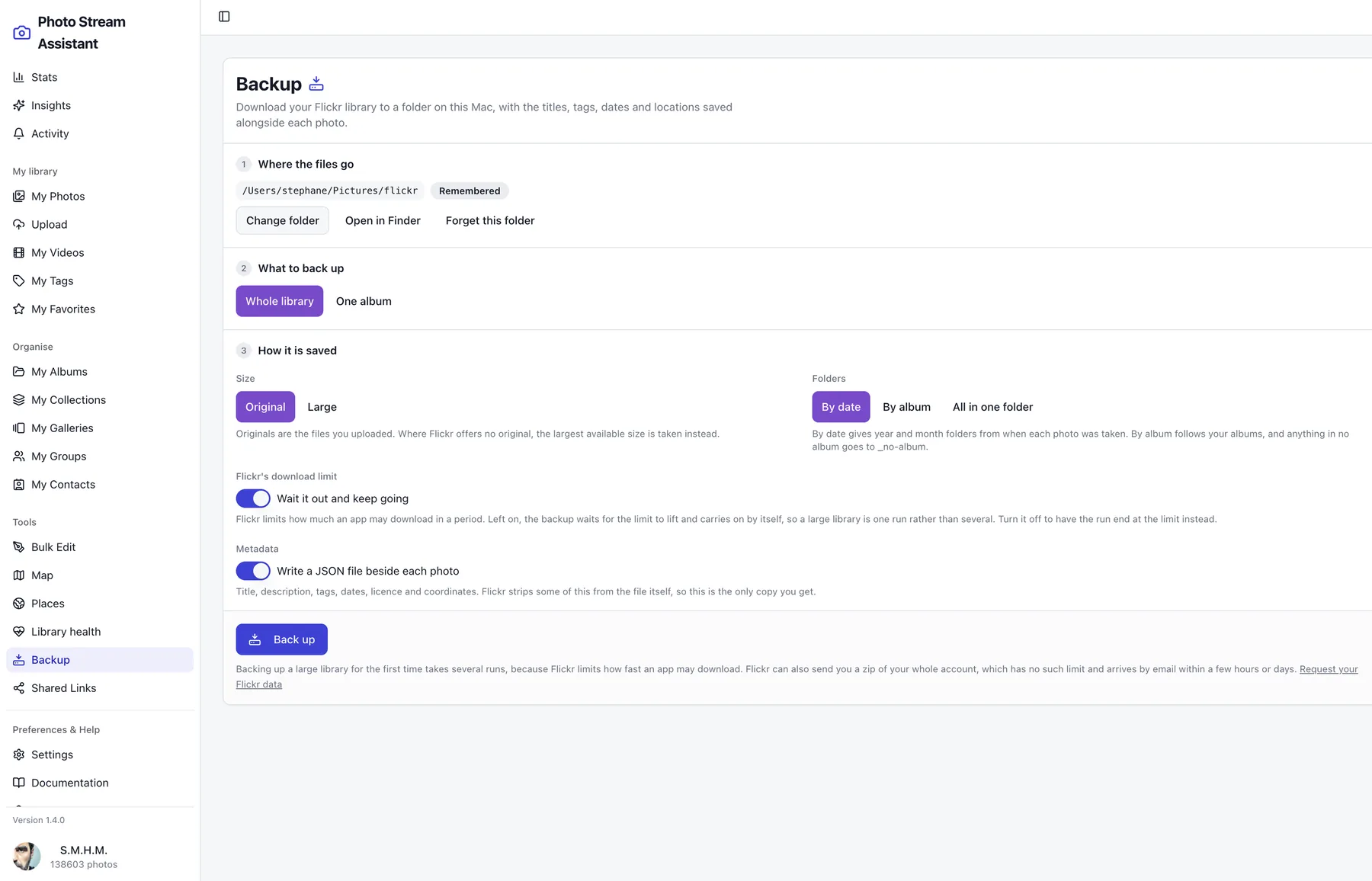Open the Backup sidebar item
The height and width of the screenshot is (881, 1372).
click(100, 660)
